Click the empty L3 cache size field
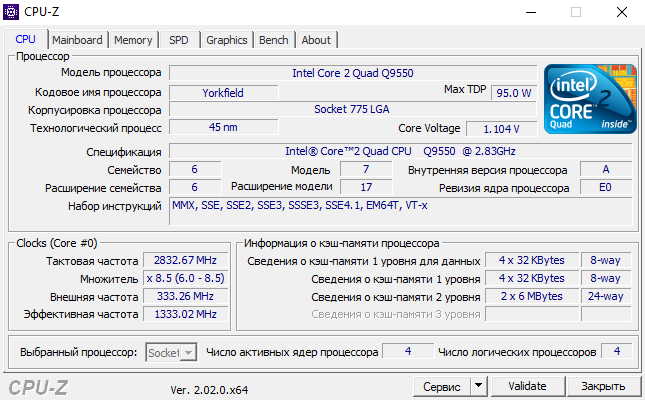 [x=532, y=314]
